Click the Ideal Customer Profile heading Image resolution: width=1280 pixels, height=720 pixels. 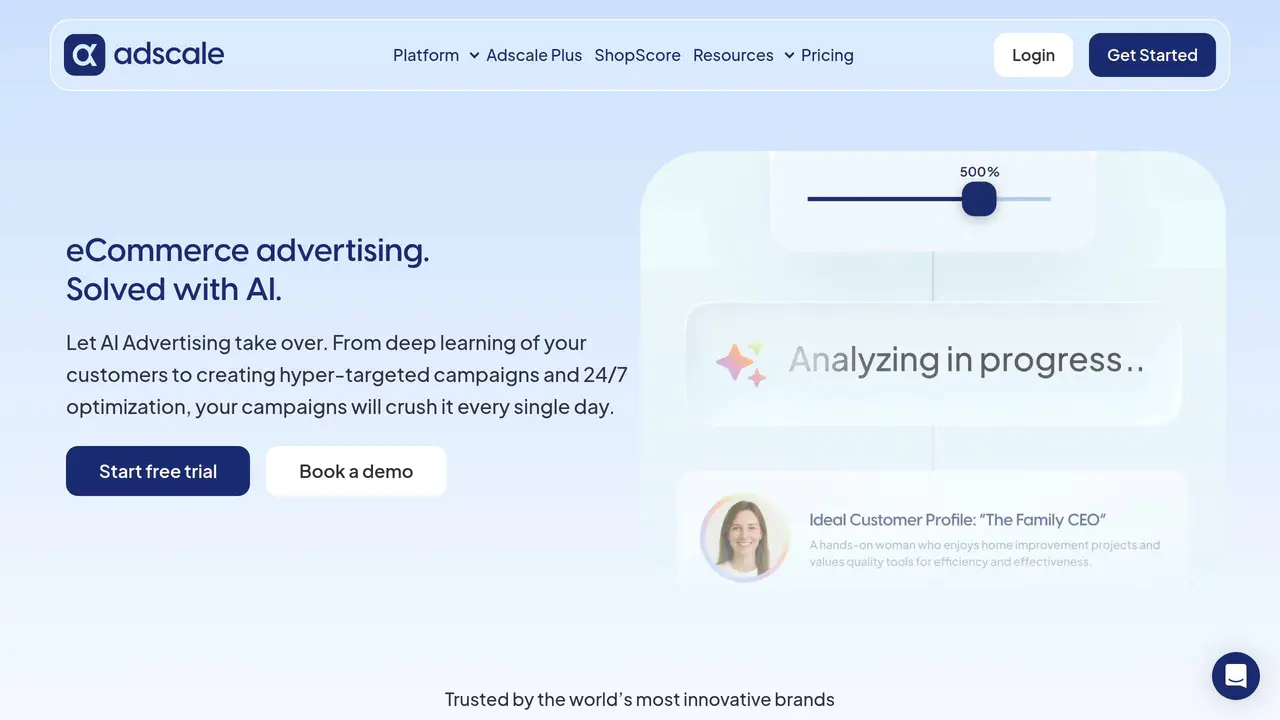pyautogui.click(x=957, y=519)
